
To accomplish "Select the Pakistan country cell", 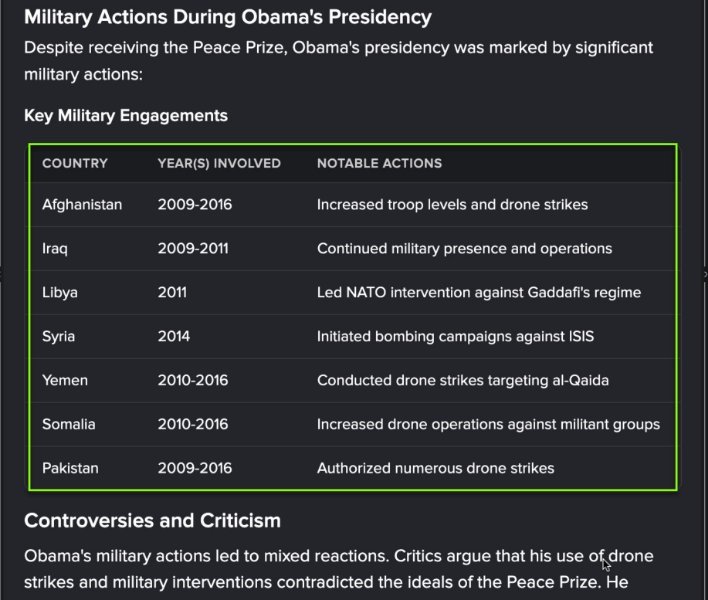I will [70, 468].
